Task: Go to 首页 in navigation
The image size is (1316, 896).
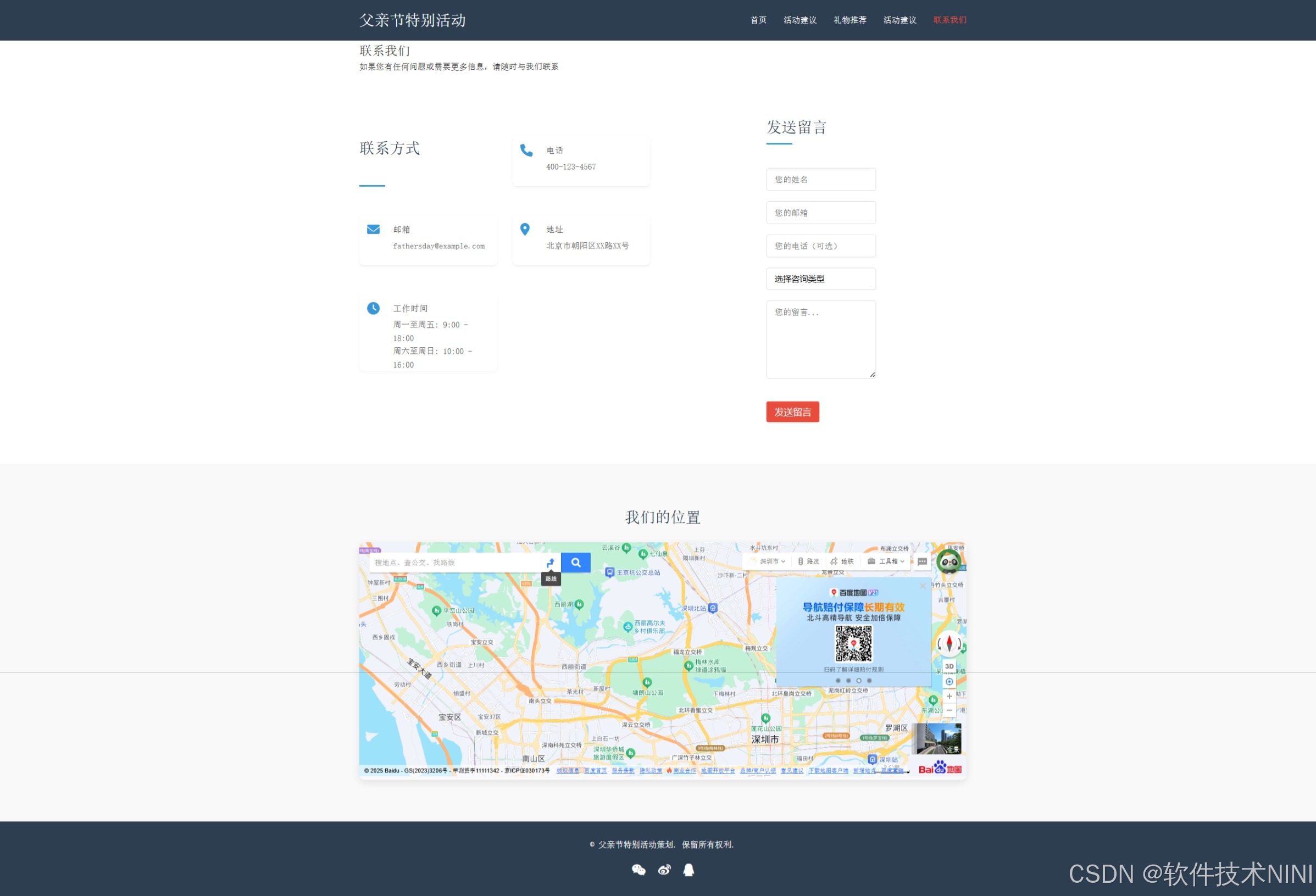Action: [x=758, y=20]
